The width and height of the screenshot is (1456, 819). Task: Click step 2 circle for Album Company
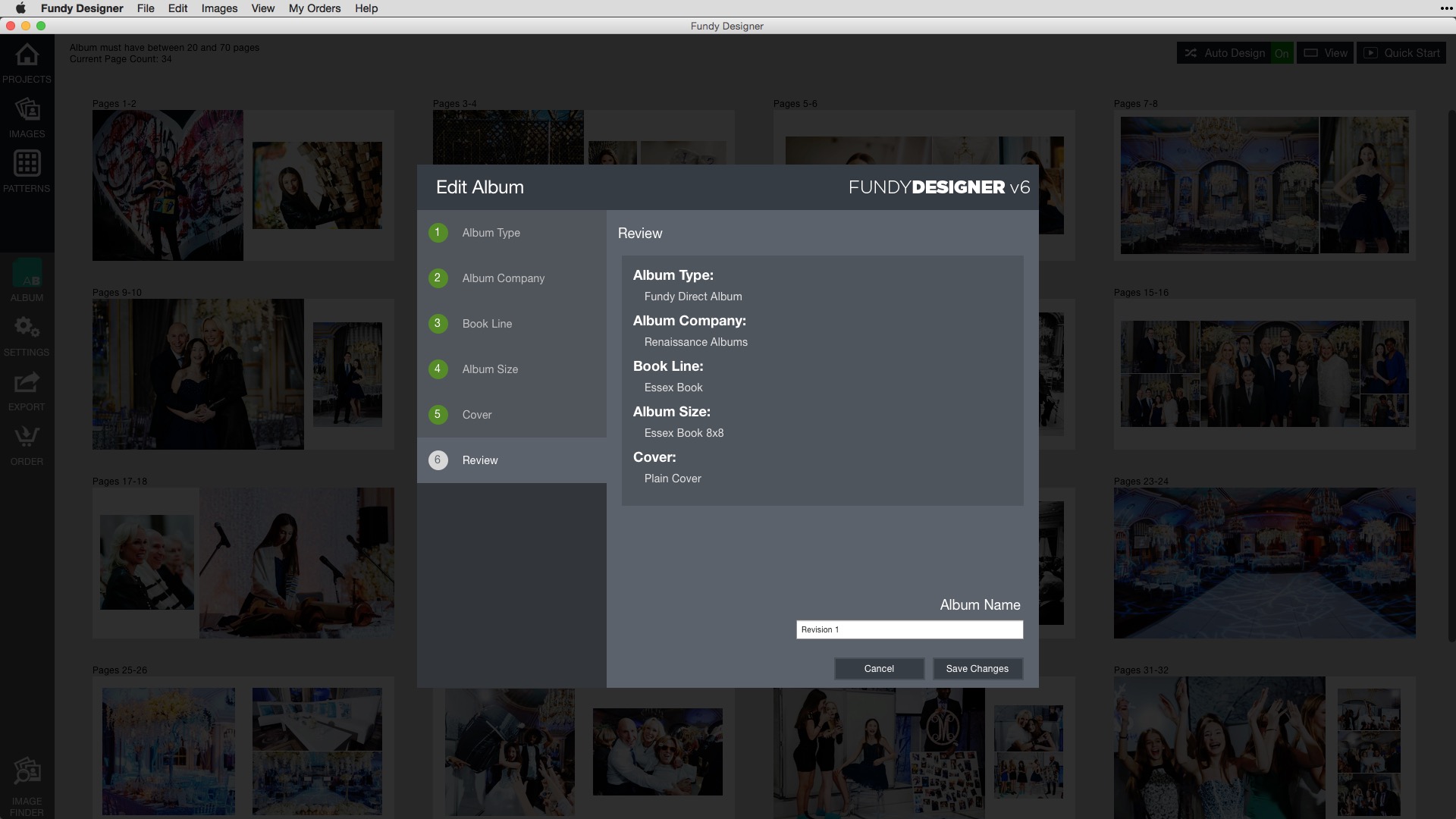438,278
